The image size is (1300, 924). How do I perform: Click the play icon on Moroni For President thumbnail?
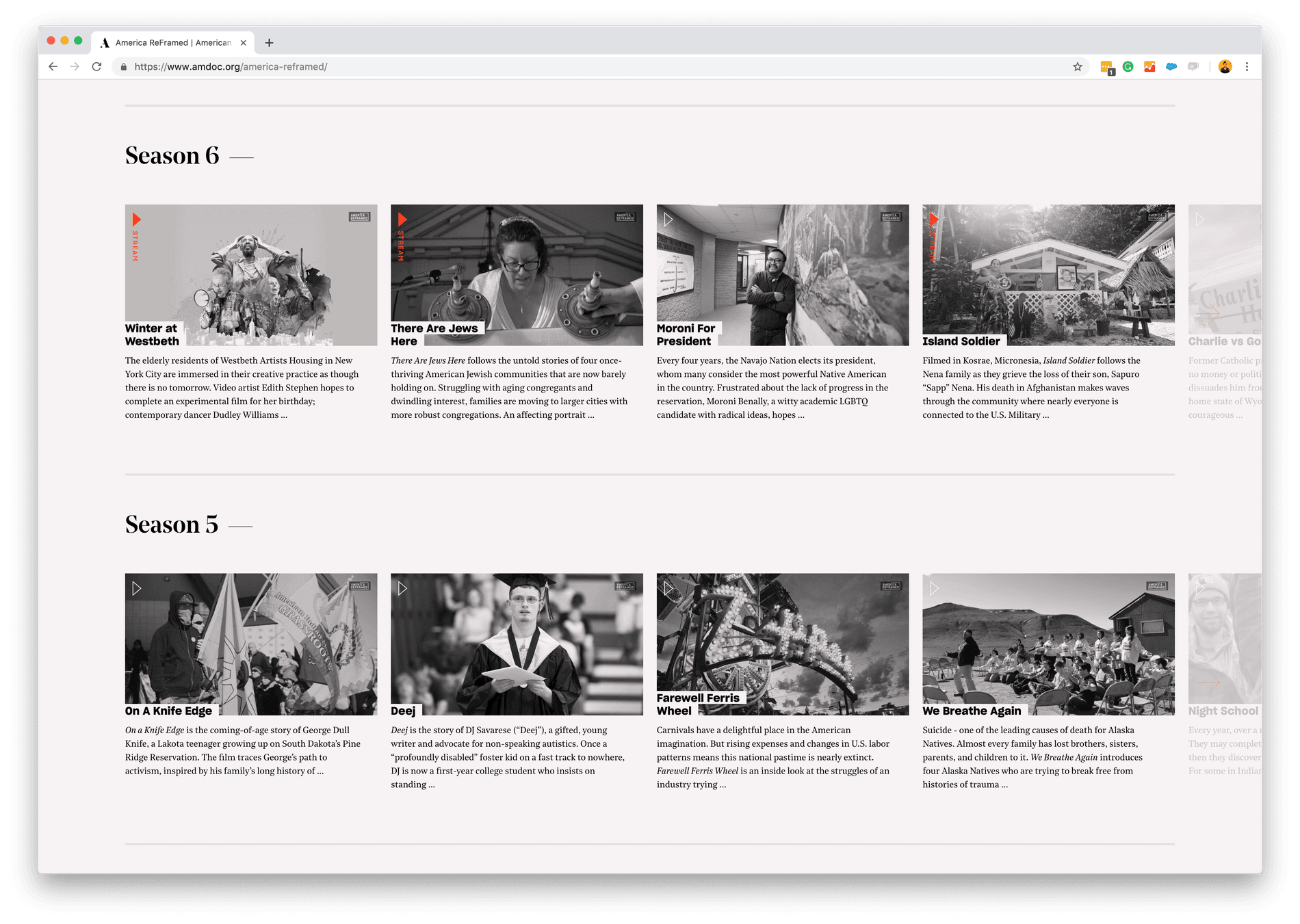(x=668, y=219)
